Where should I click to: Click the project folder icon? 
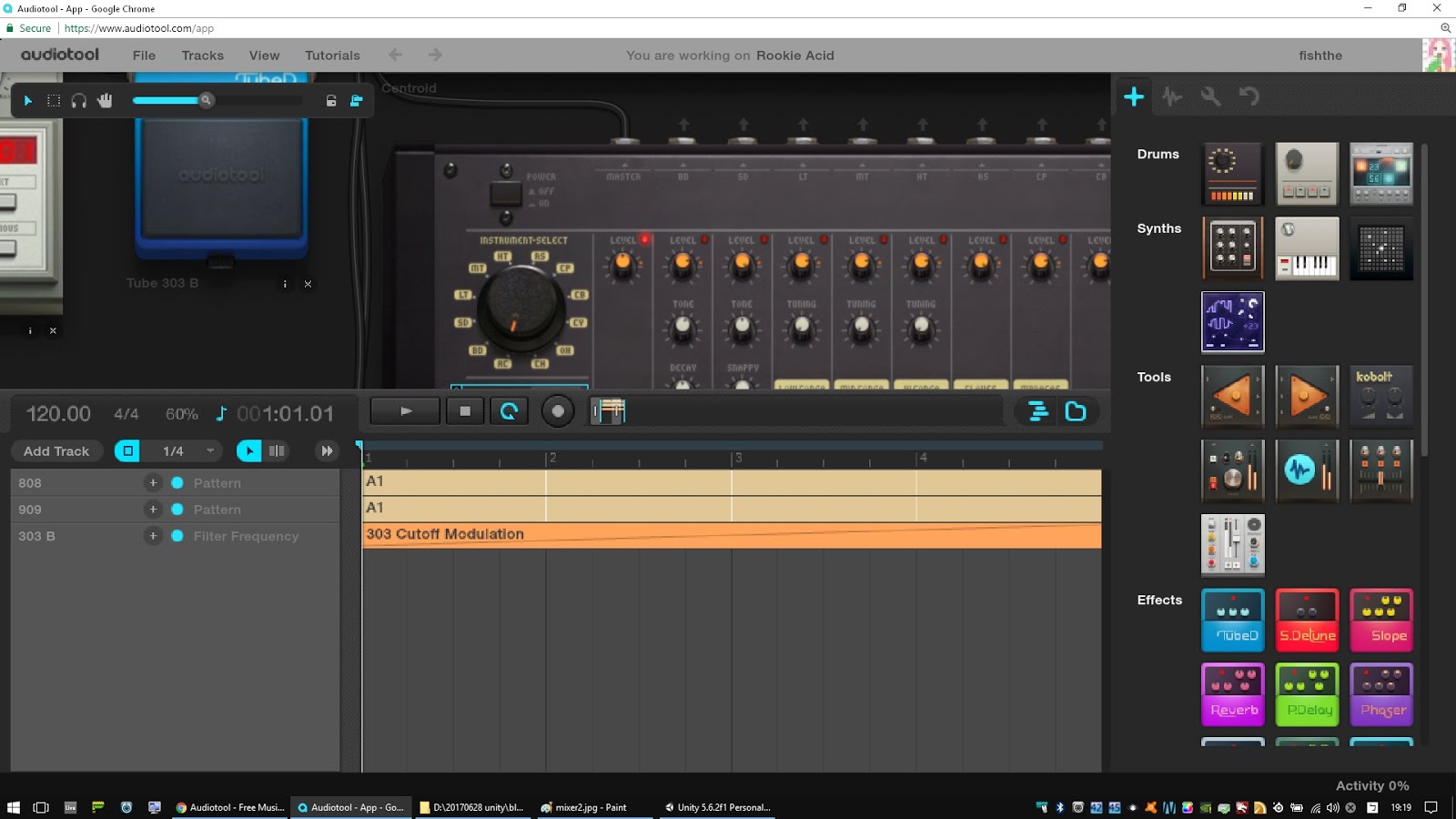coord(1076,411)
